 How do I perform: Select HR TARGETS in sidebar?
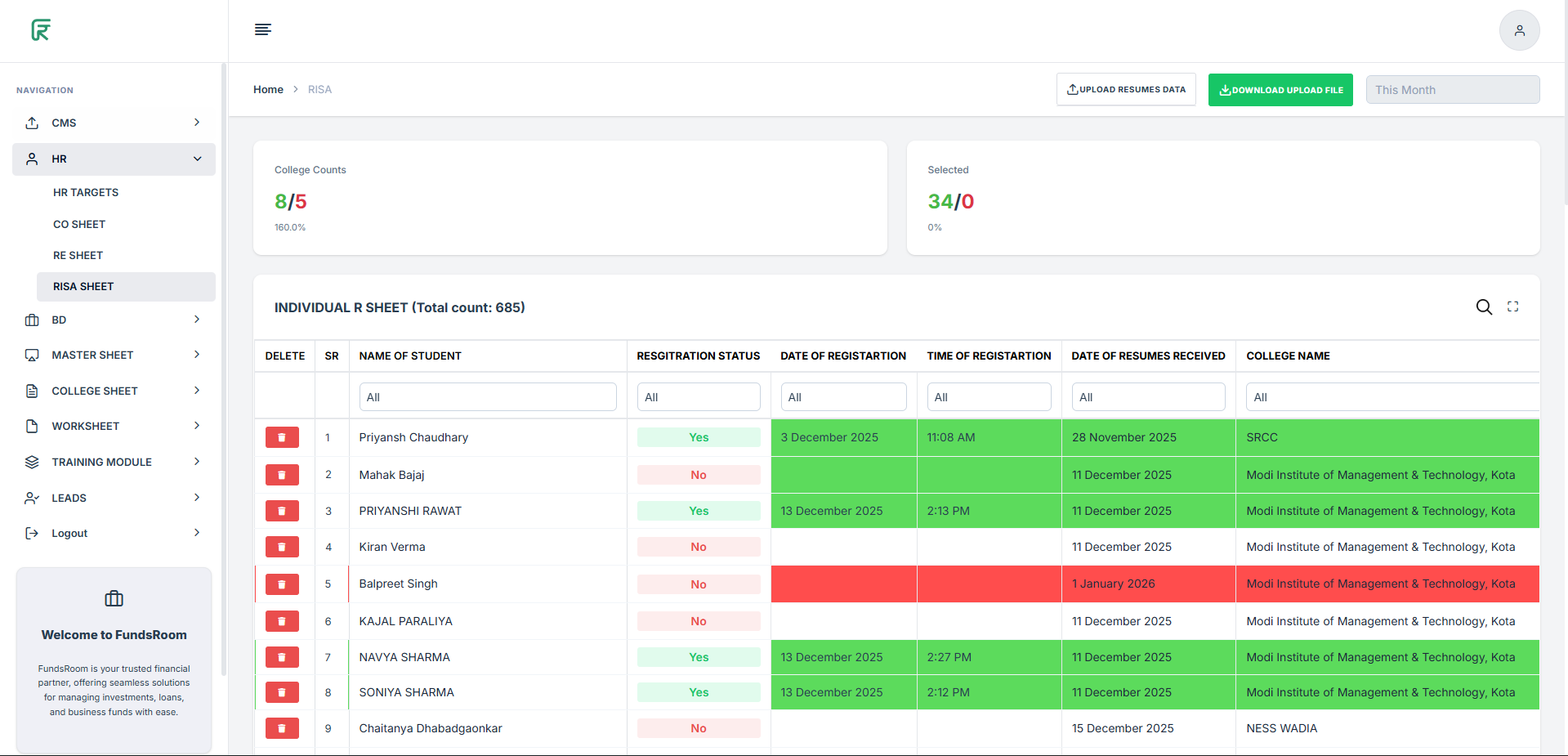86,192
